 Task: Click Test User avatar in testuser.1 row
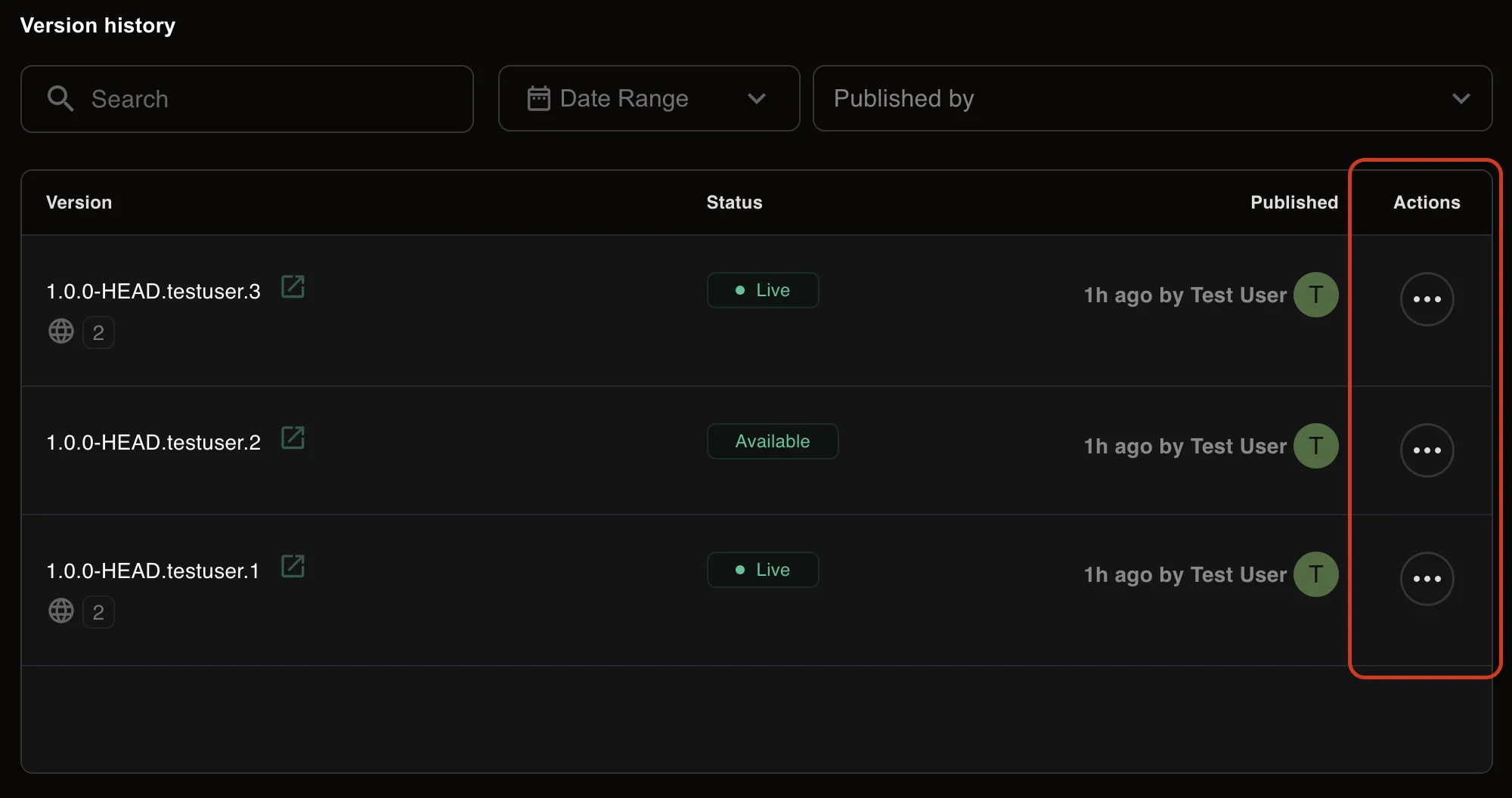pos(1315,574)
